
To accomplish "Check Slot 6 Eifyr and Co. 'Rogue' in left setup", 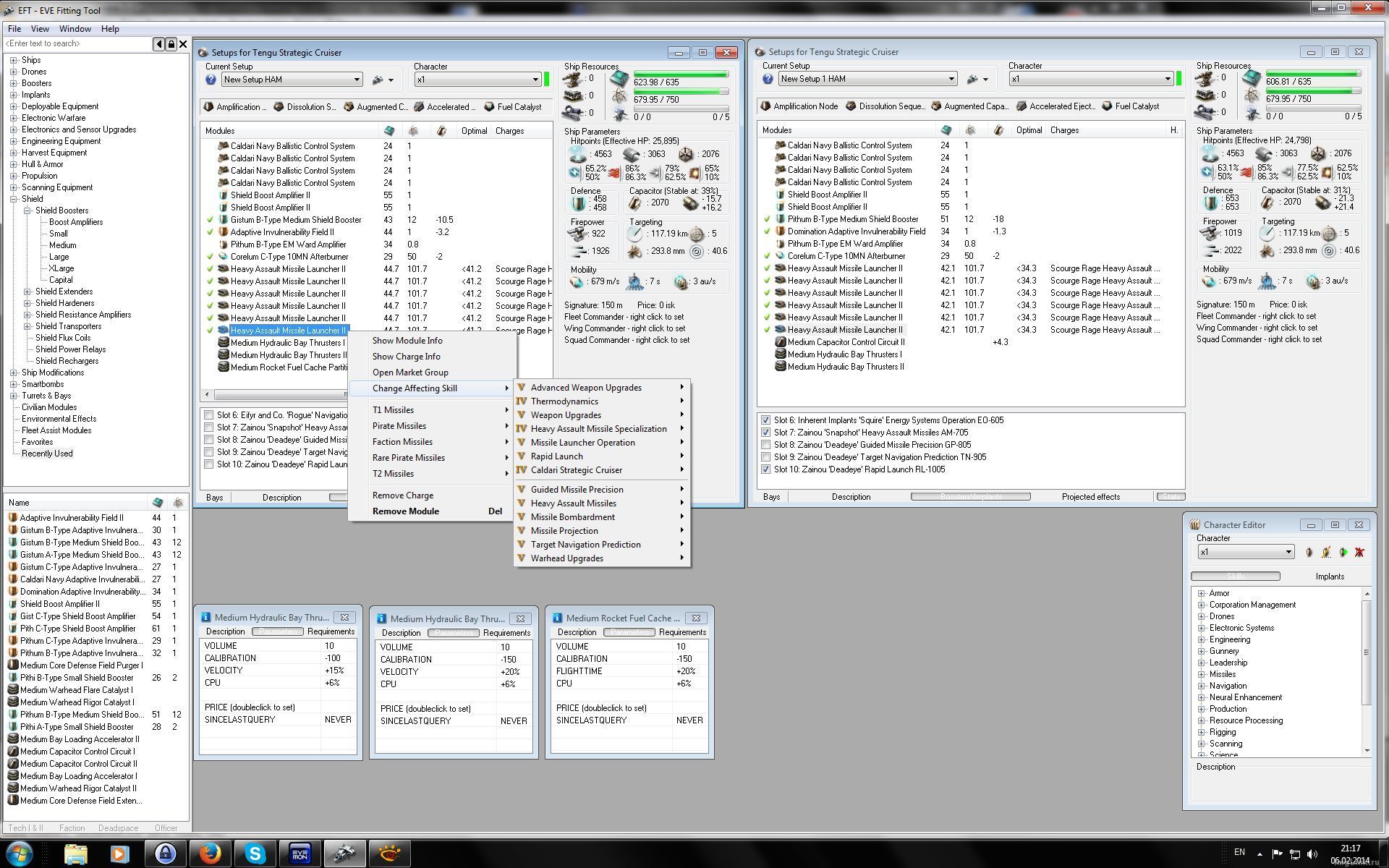I will point(208,415).
